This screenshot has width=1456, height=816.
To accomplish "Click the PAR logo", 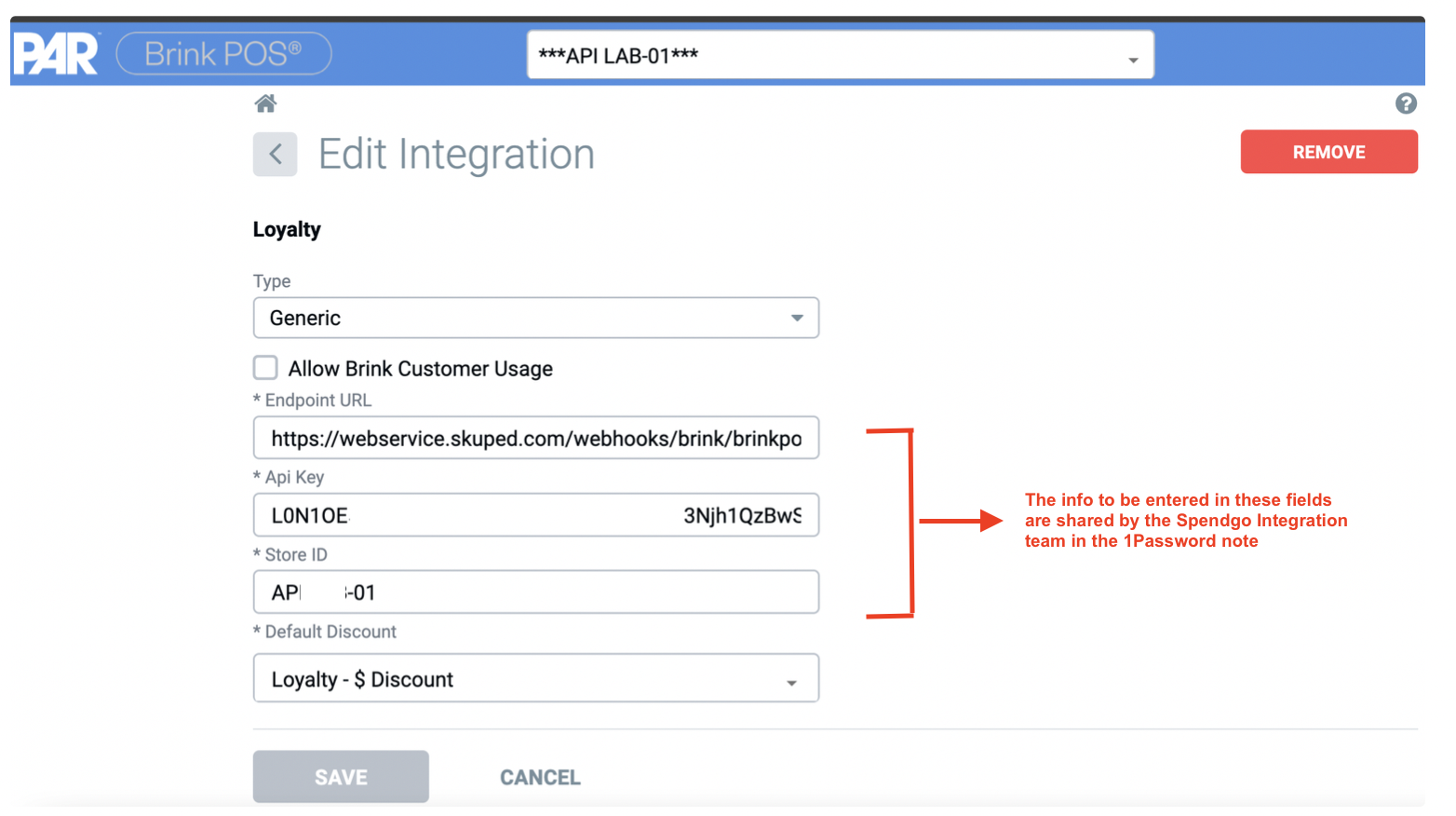I will 56,54.
